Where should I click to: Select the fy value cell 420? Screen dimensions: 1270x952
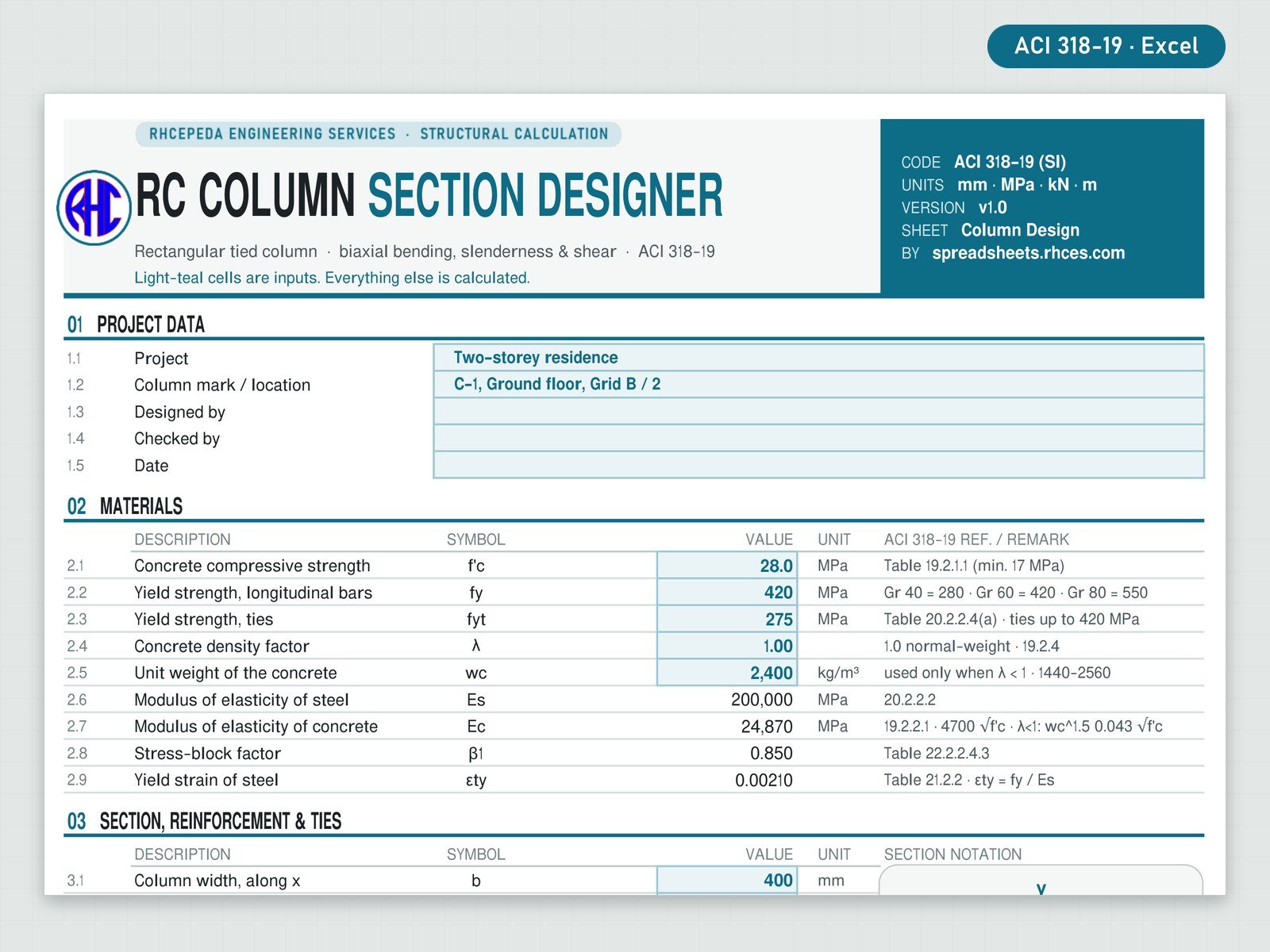727,593
